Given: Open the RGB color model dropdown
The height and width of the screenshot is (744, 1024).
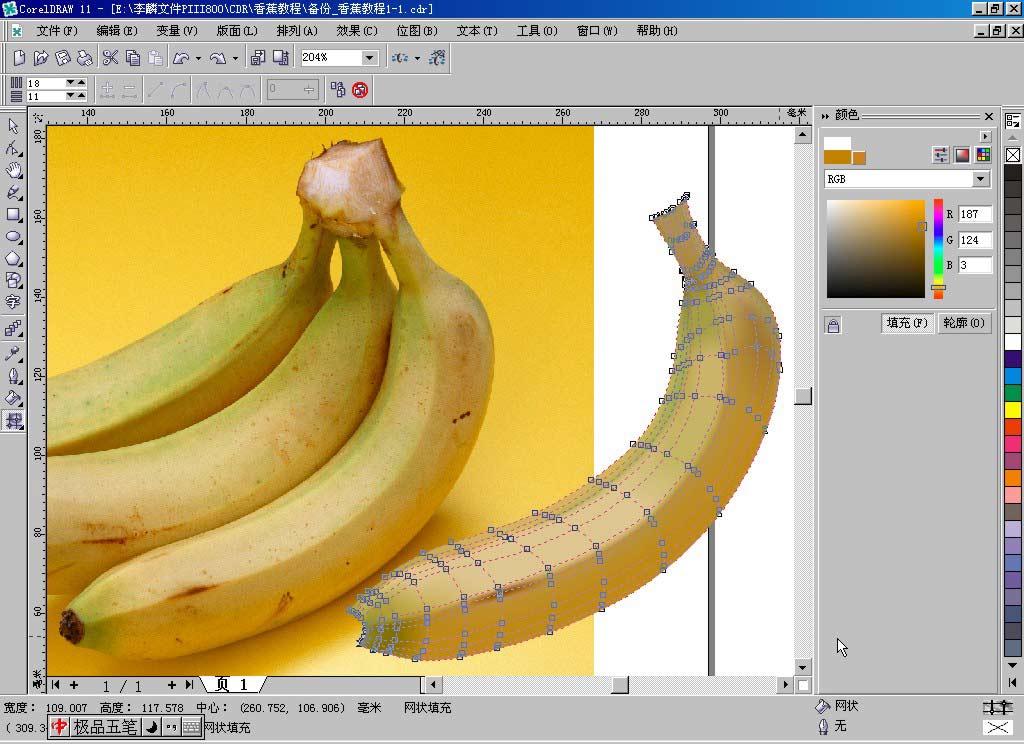Looking at the screenshot, I should coord(980,180).
